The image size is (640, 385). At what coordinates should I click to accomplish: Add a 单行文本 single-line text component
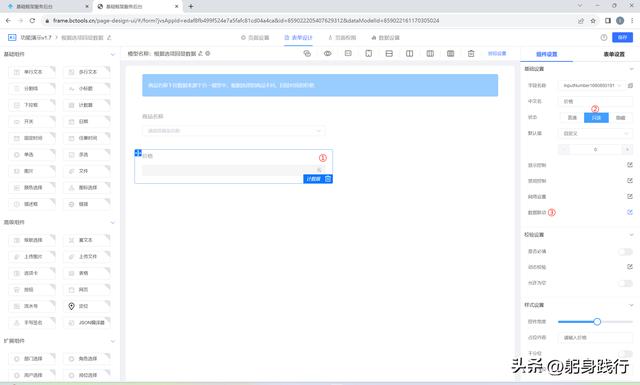32,72
